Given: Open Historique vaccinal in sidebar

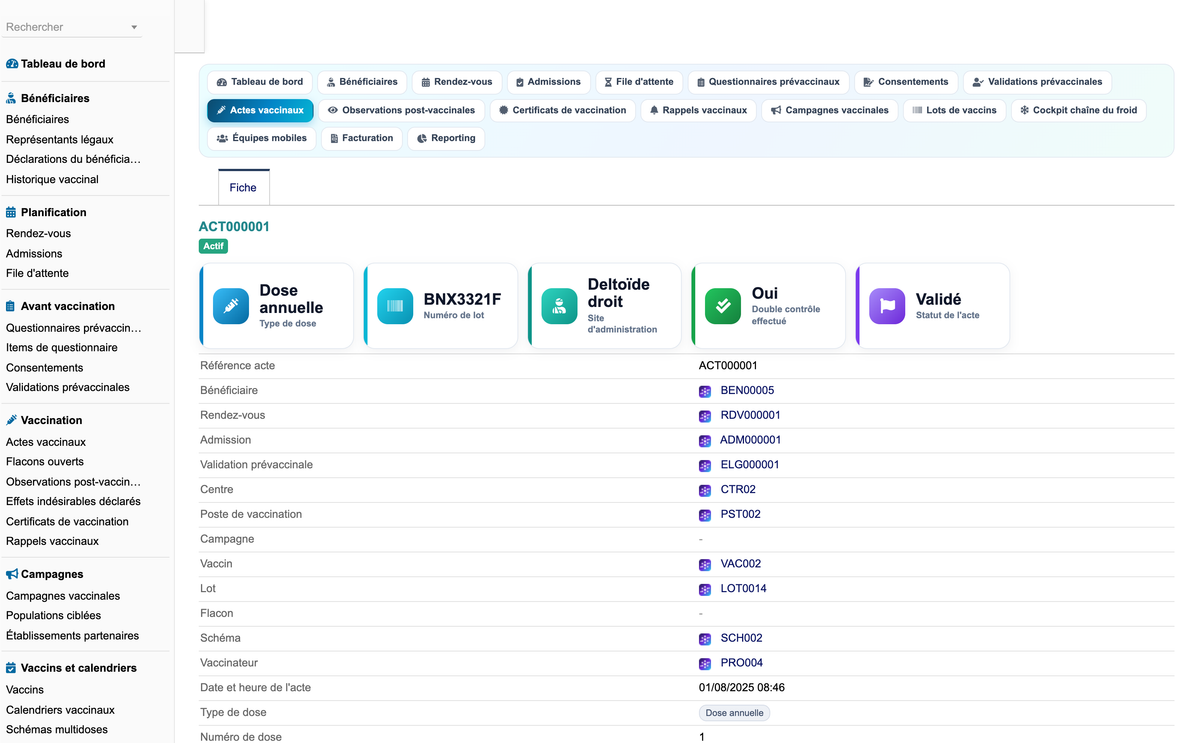Looking at the screenshot, I should (52, 180).
